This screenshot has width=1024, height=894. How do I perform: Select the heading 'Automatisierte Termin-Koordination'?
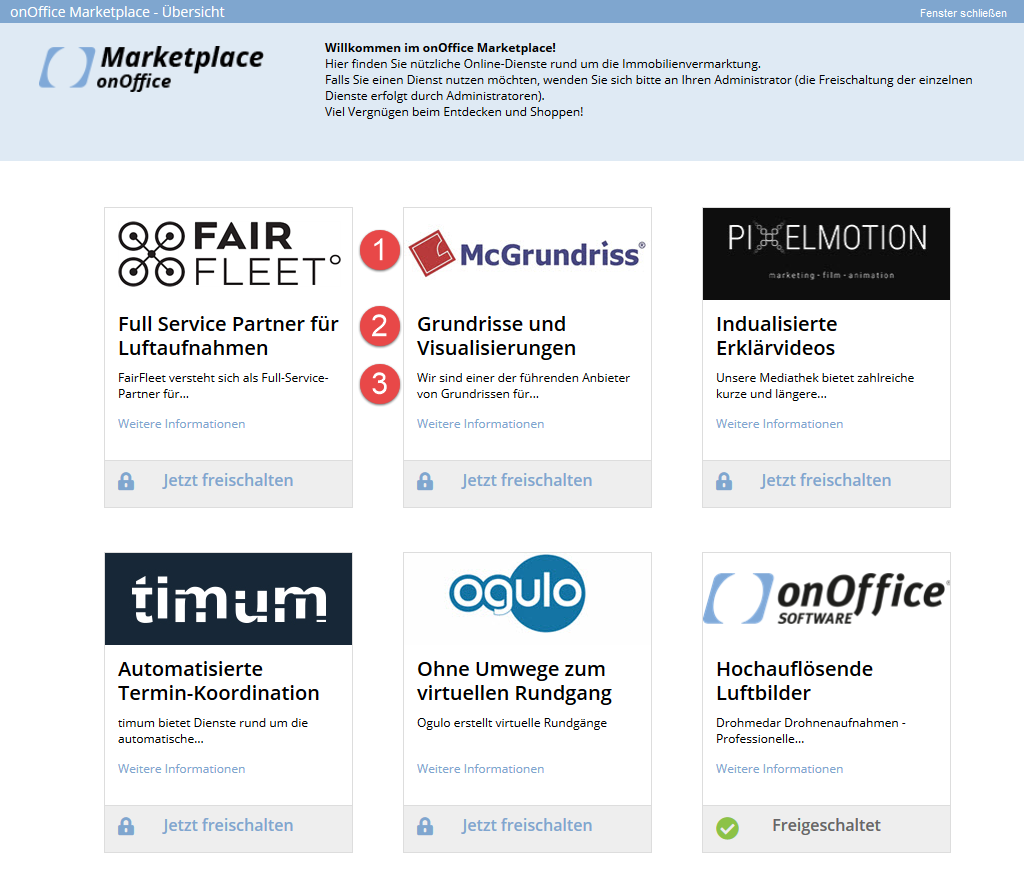pyautogui.click(x=219, y=681)
